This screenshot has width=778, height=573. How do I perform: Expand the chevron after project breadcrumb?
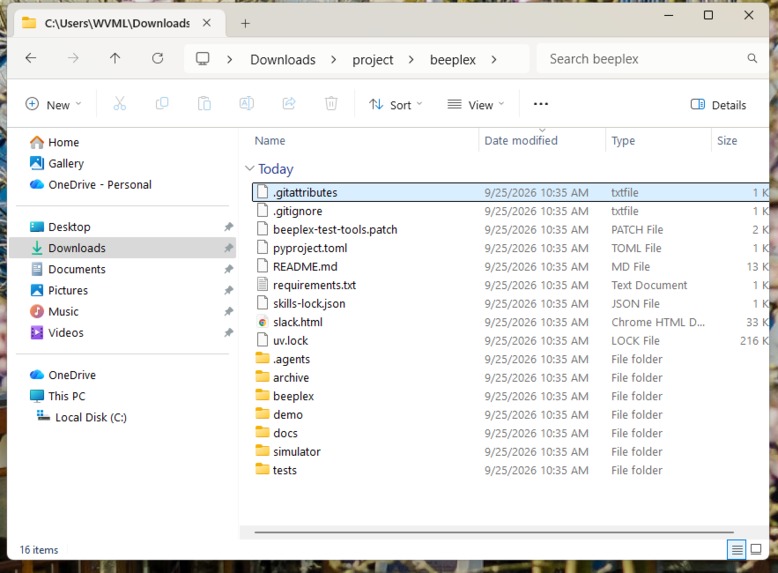pos(411,60)
